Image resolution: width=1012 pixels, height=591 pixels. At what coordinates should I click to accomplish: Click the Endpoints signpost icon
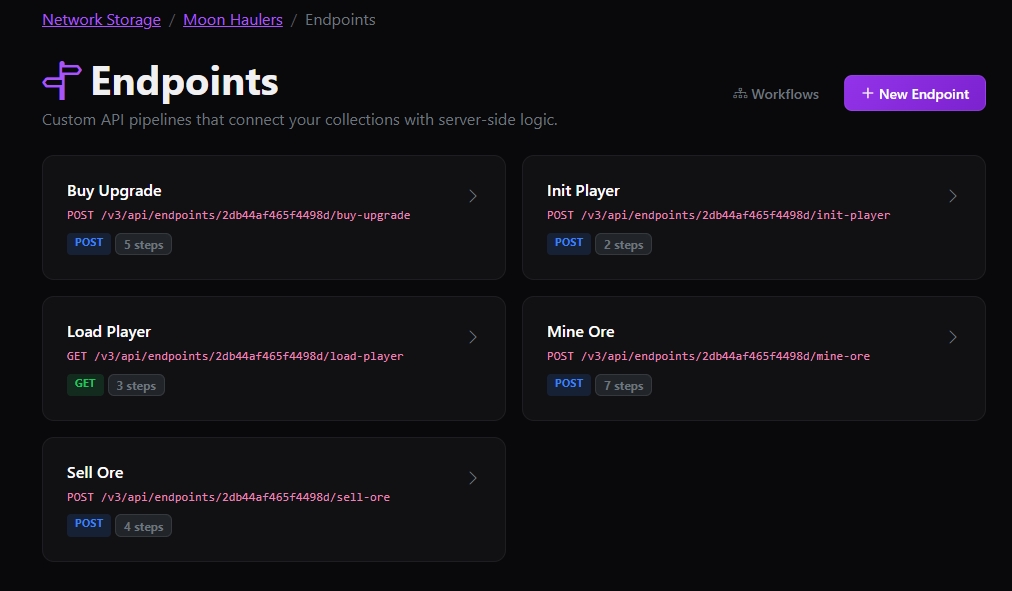[x=61, y=81]
